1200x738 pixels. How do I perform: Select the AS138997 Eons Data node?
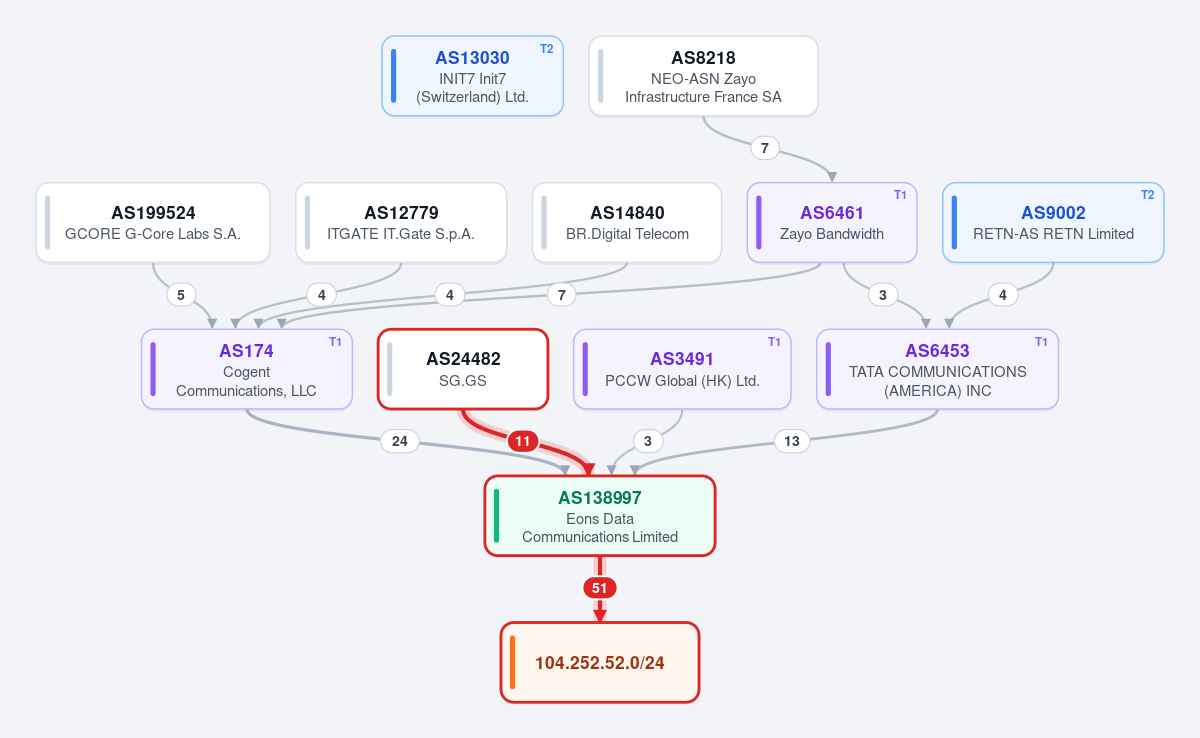coord(600,516)
